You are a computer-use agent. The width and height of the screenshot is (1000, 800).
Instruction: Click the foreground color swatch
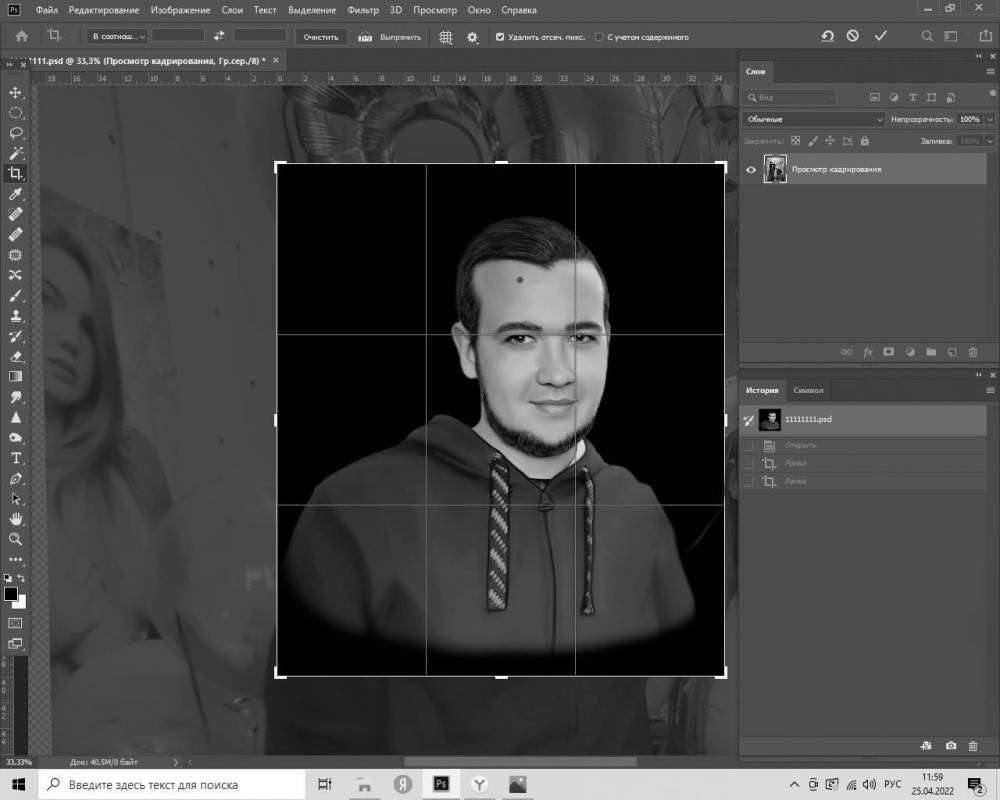coord(11,594)
